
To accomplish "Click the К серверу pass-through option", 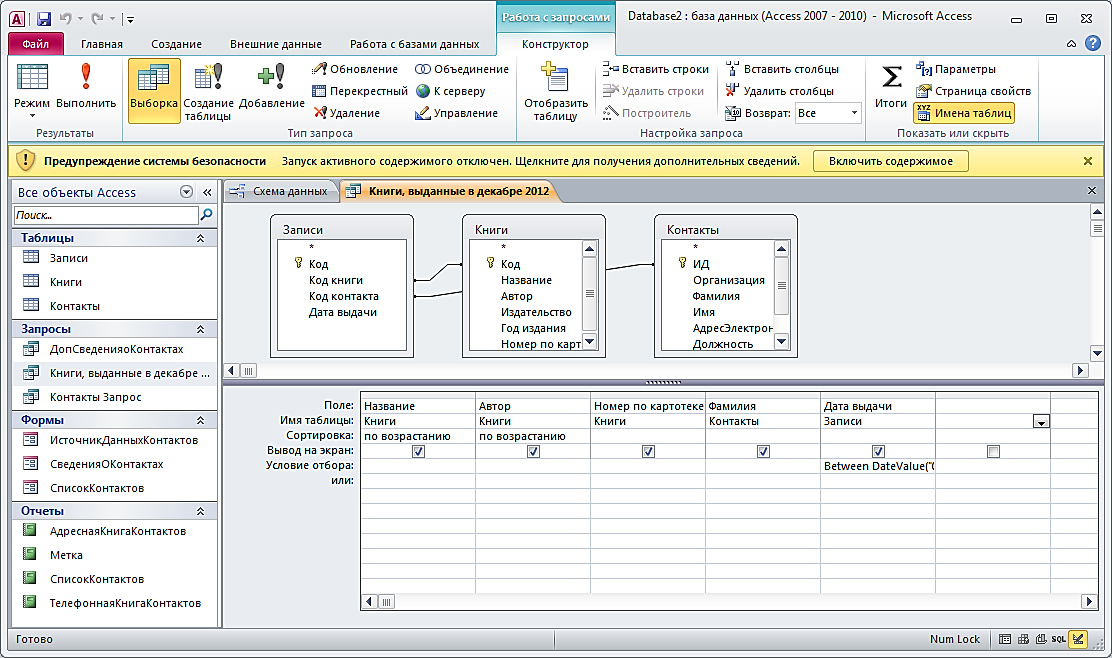I will point(450,91).
